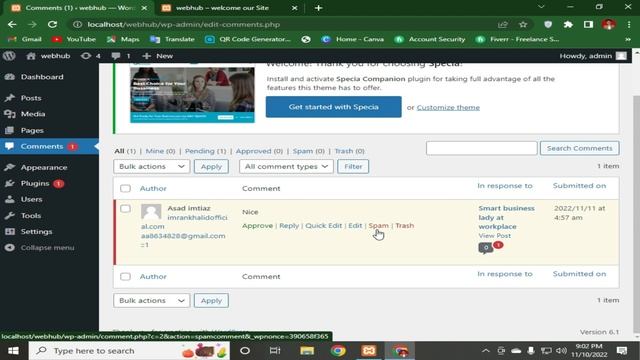Open the shield extension icon
The image size is (640, 360).
[x=548, y=24]
